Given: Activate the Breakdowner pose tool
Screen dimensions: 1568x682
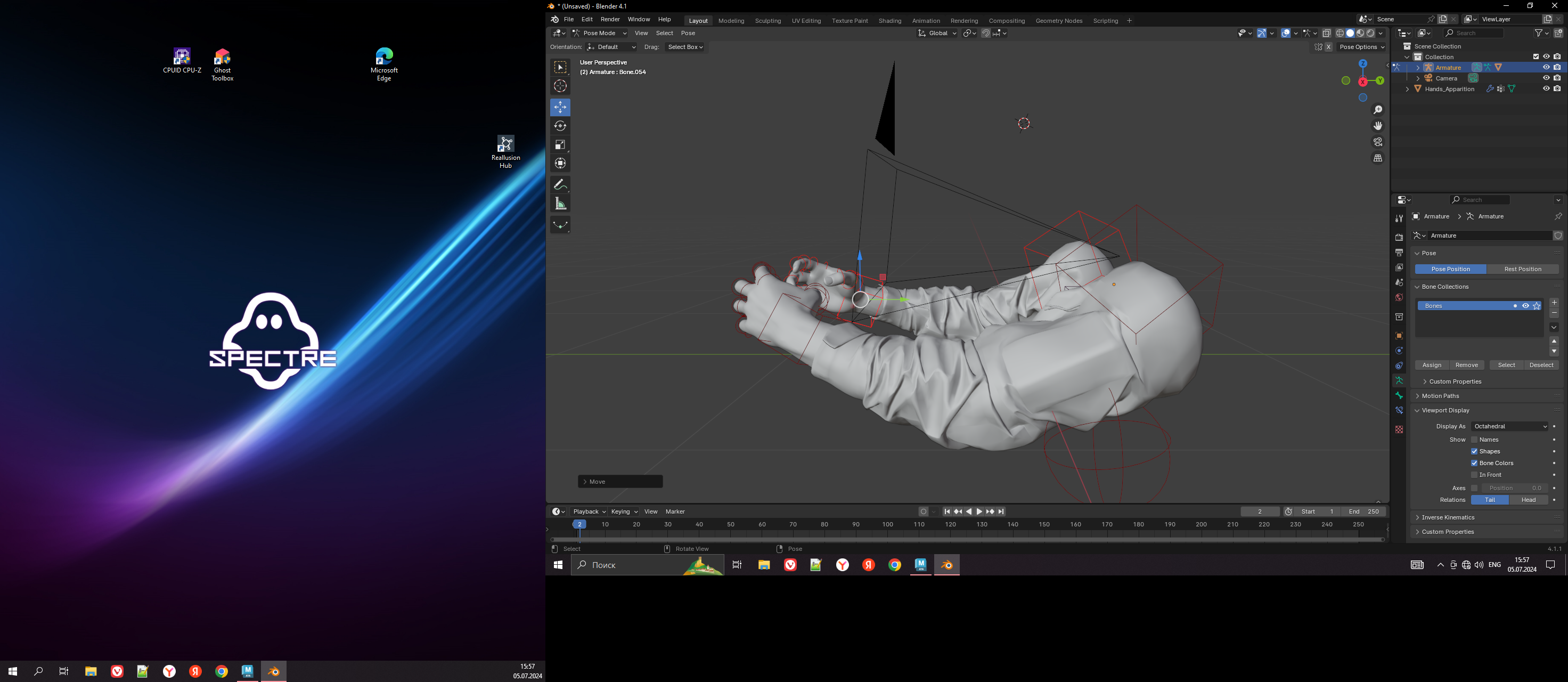Looking at the screenshot, I should pos(560,225).
